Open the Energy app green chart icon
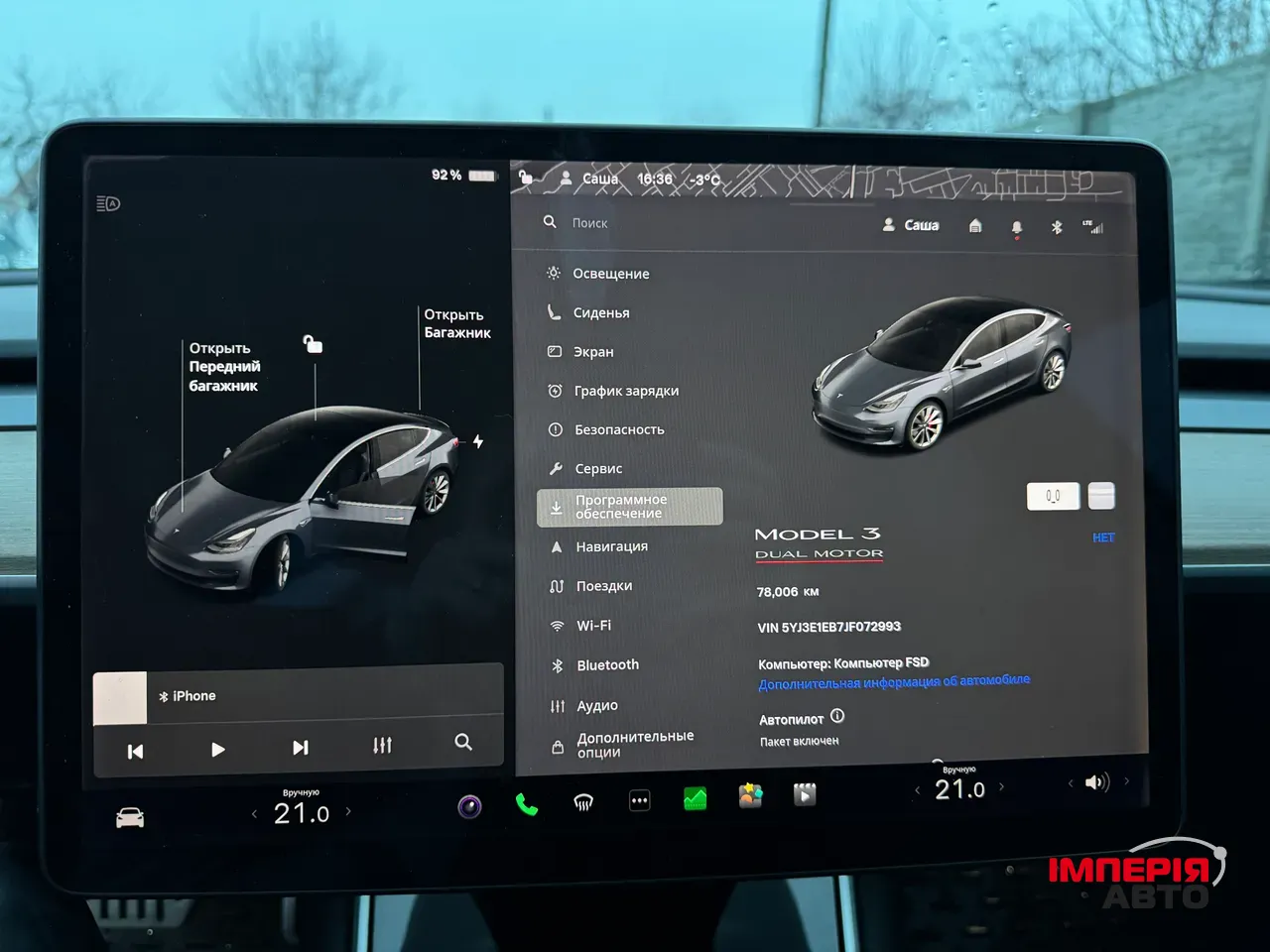 694,798
